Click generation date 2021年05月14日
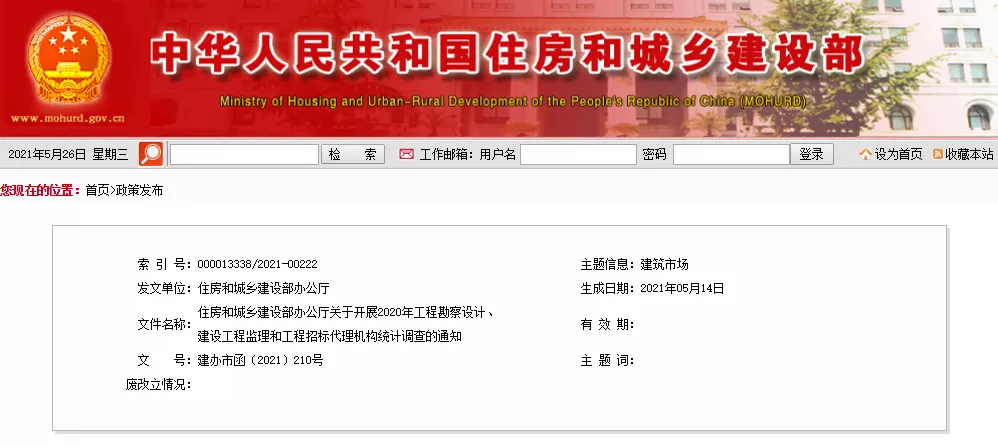The width and height of the screenshot is (998, 447). (x=682, y=288)
